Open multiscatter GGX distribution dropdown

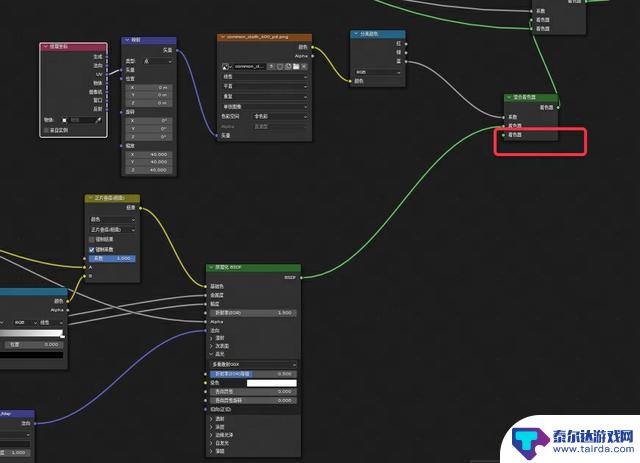tap(253, 364)
